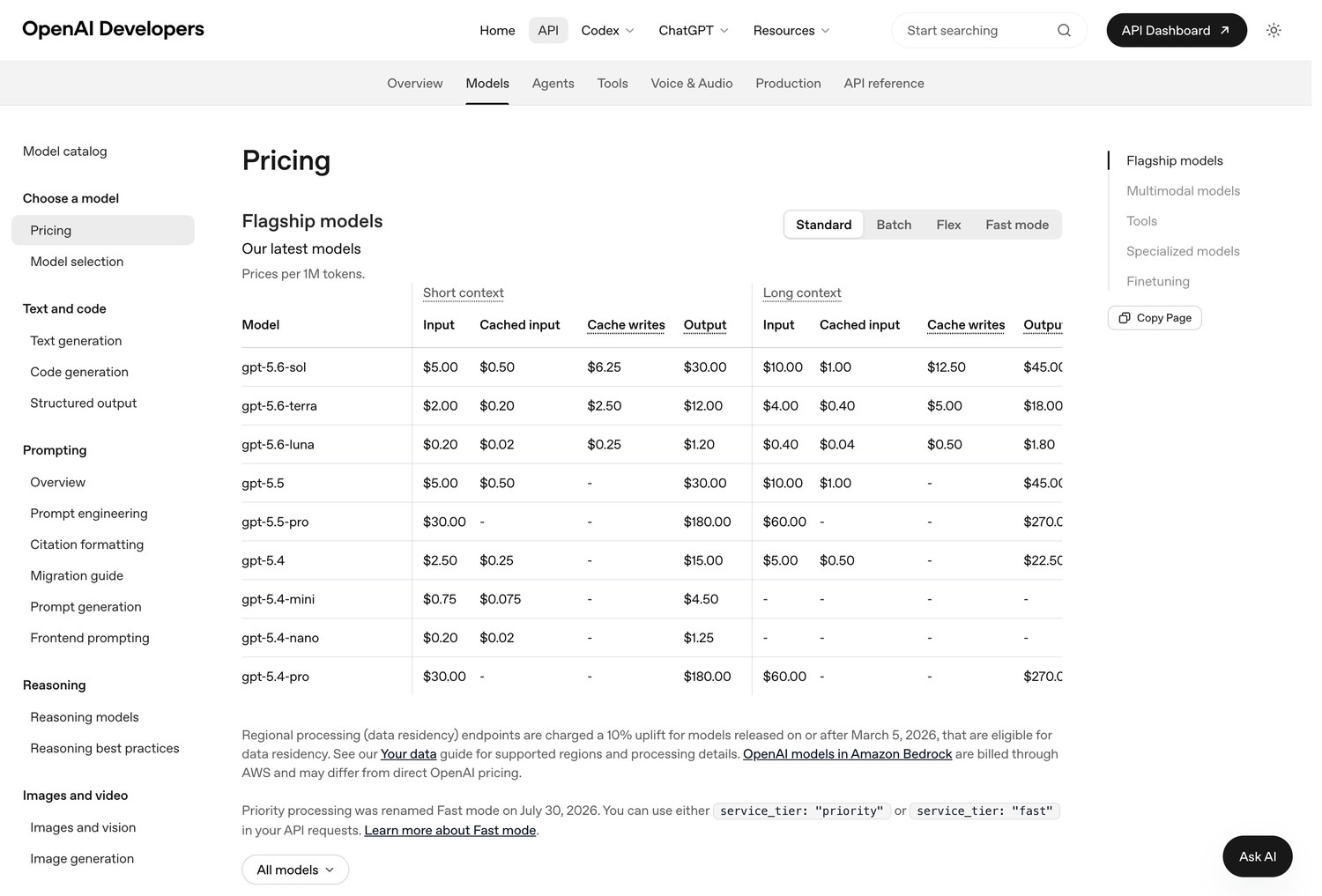
Task: Open the Models tab
Action: pyautogui.click(x=487, y=83)
